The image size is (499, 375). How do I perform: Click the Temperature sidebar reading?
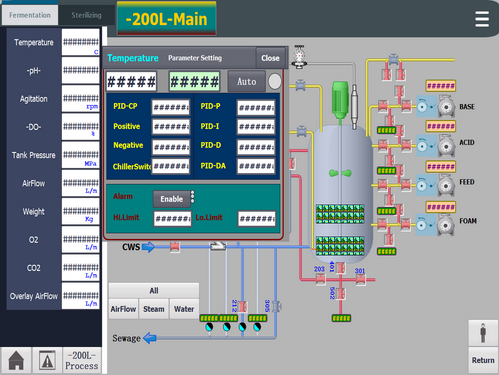click(81, 42)
